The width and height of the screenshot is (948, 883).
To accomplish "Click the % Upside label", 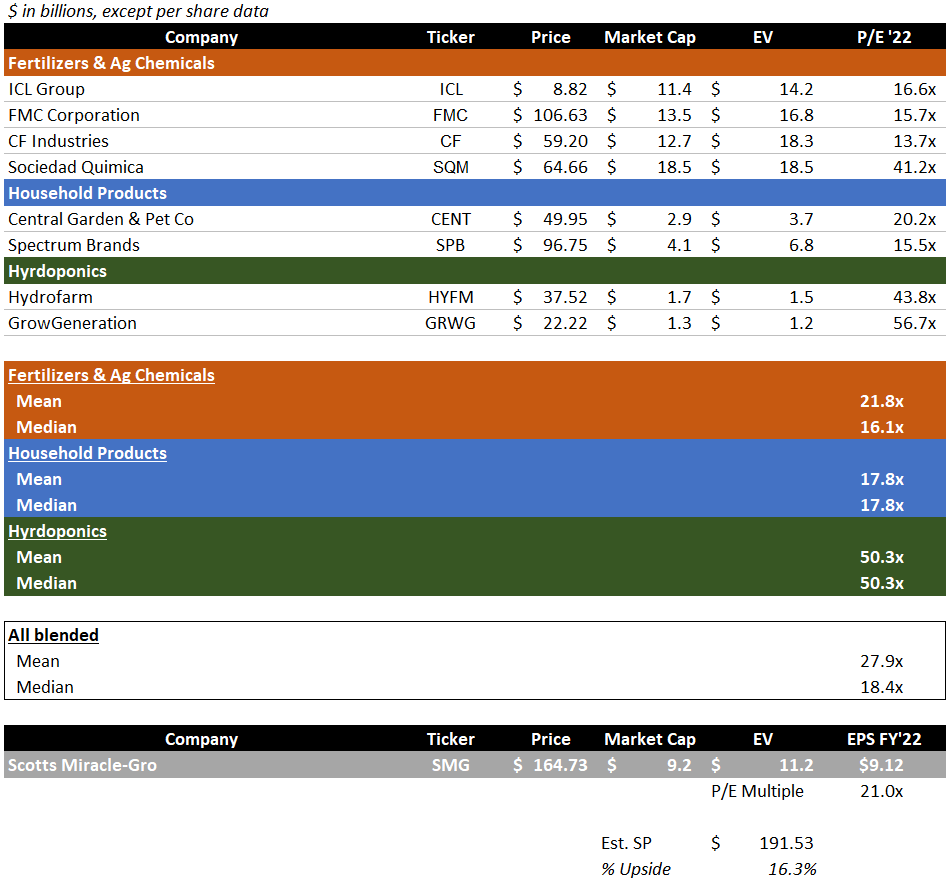I will click(x=635, y=869).
